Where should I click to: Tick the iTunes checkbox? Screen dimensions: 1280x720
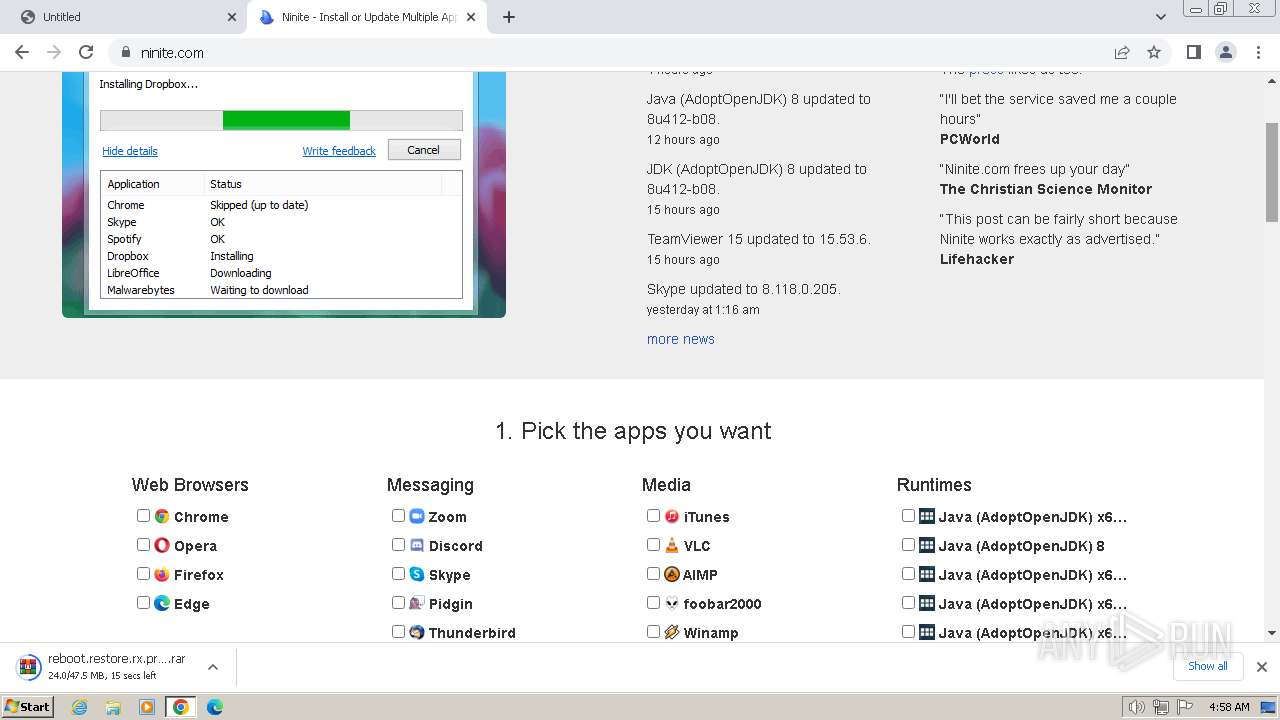(x=654, y=516)
